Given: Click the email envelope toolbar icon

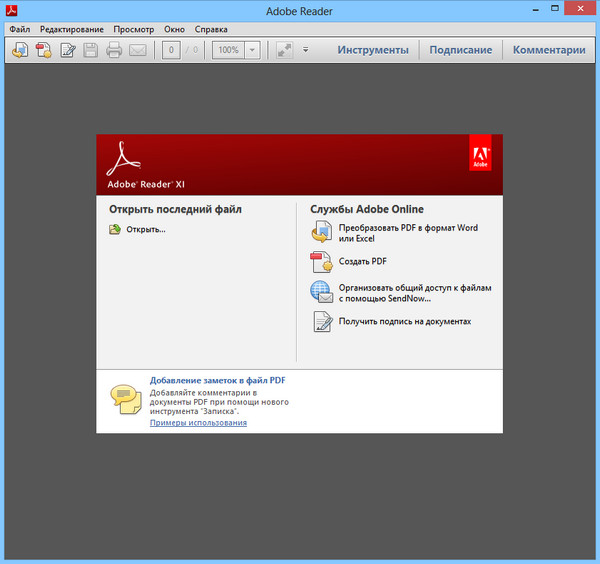Looking at the screenshot, I should (x=137, y=50).
